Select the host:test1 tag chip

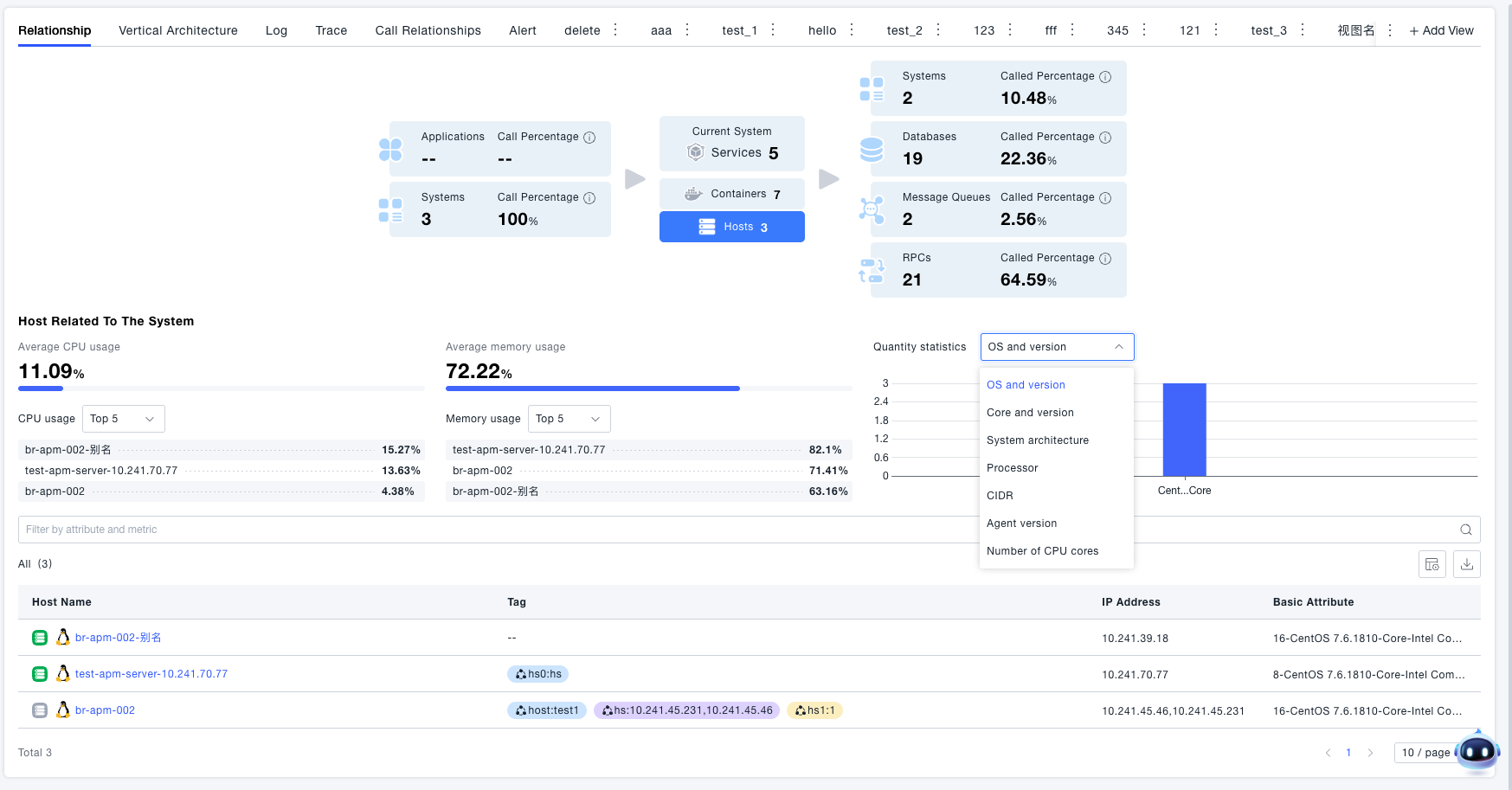point(546,710)
